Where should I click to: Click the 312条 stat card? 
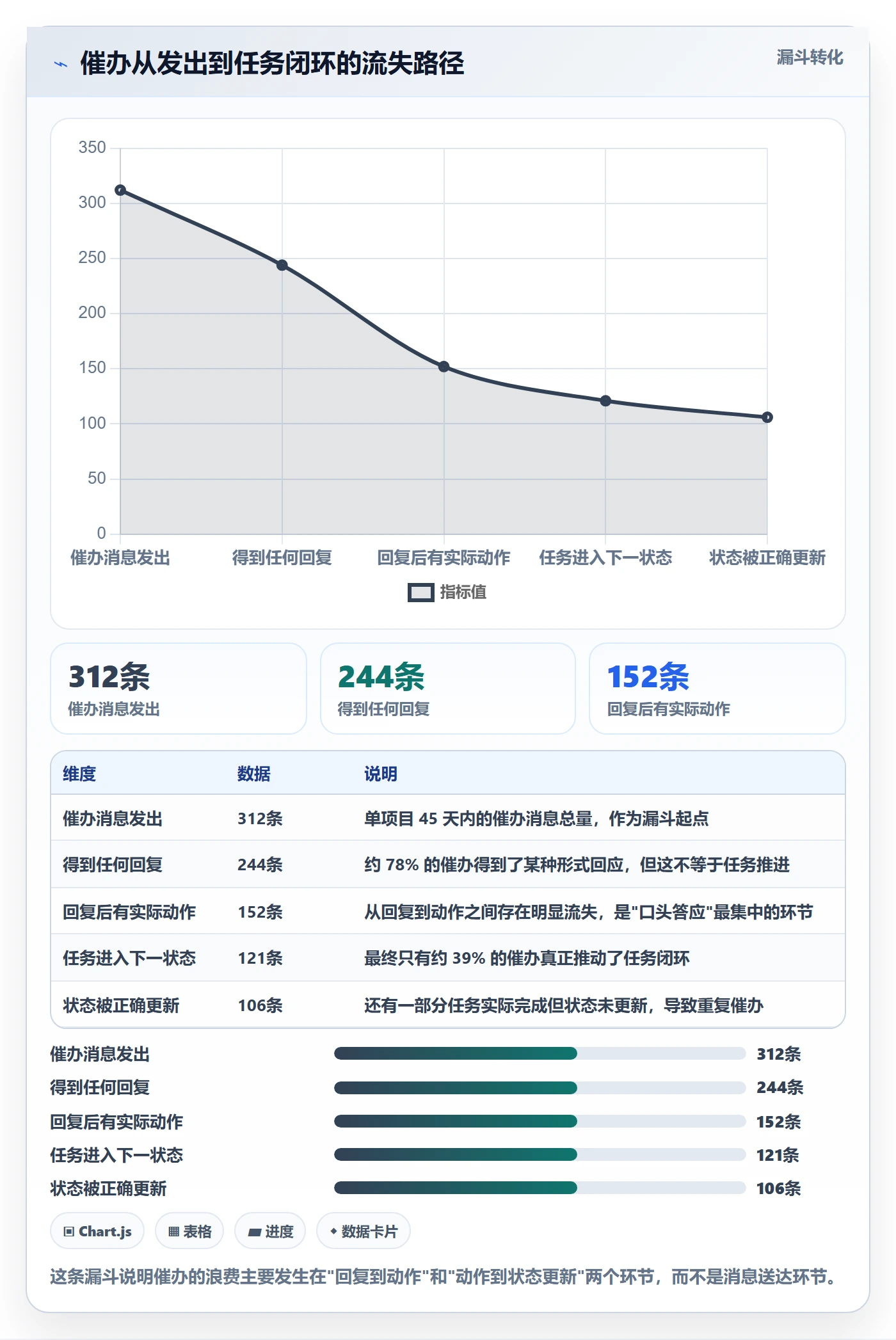coord(179,689)
